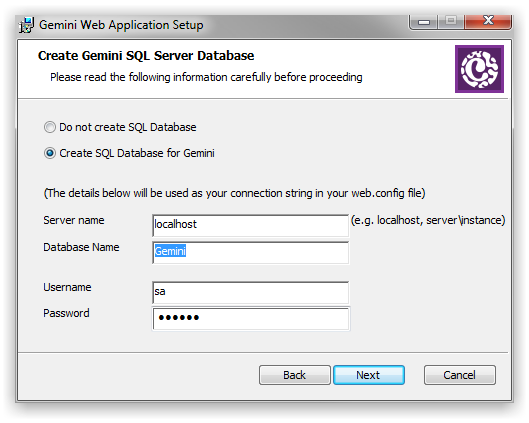
Task: Click the grayed-out maximize button
Action: coord(451,21)
